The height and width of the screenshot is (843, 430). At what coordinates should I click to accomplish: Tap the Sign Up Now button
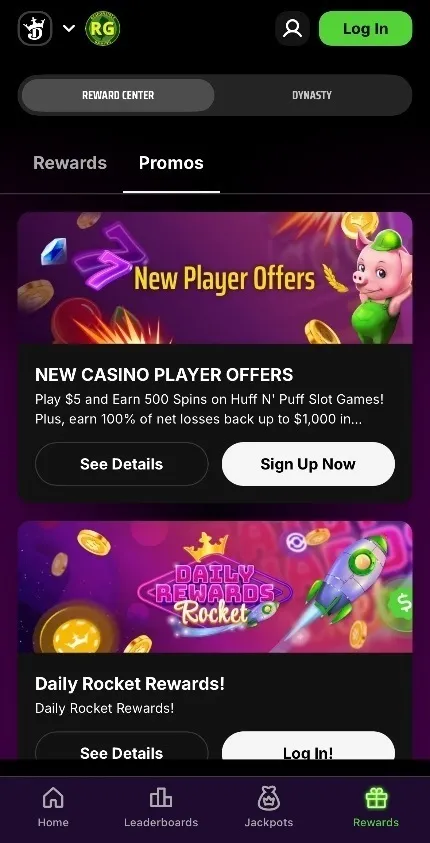click(x=308, y=464)
